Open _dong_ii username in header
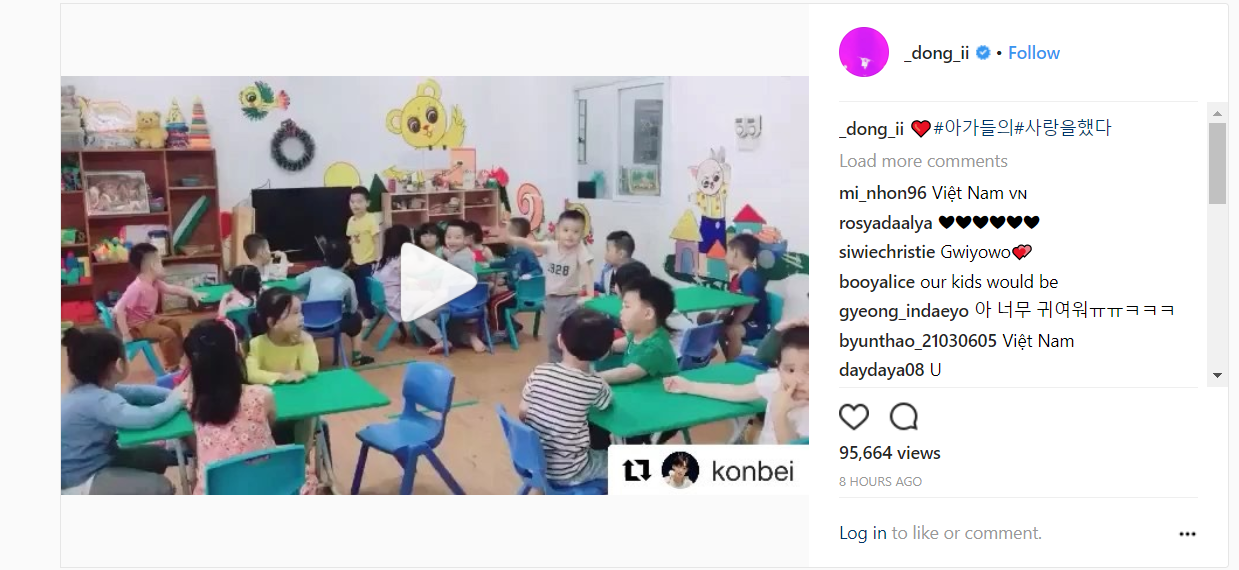Screen dimensions: 1239x570 coord(936,53)
